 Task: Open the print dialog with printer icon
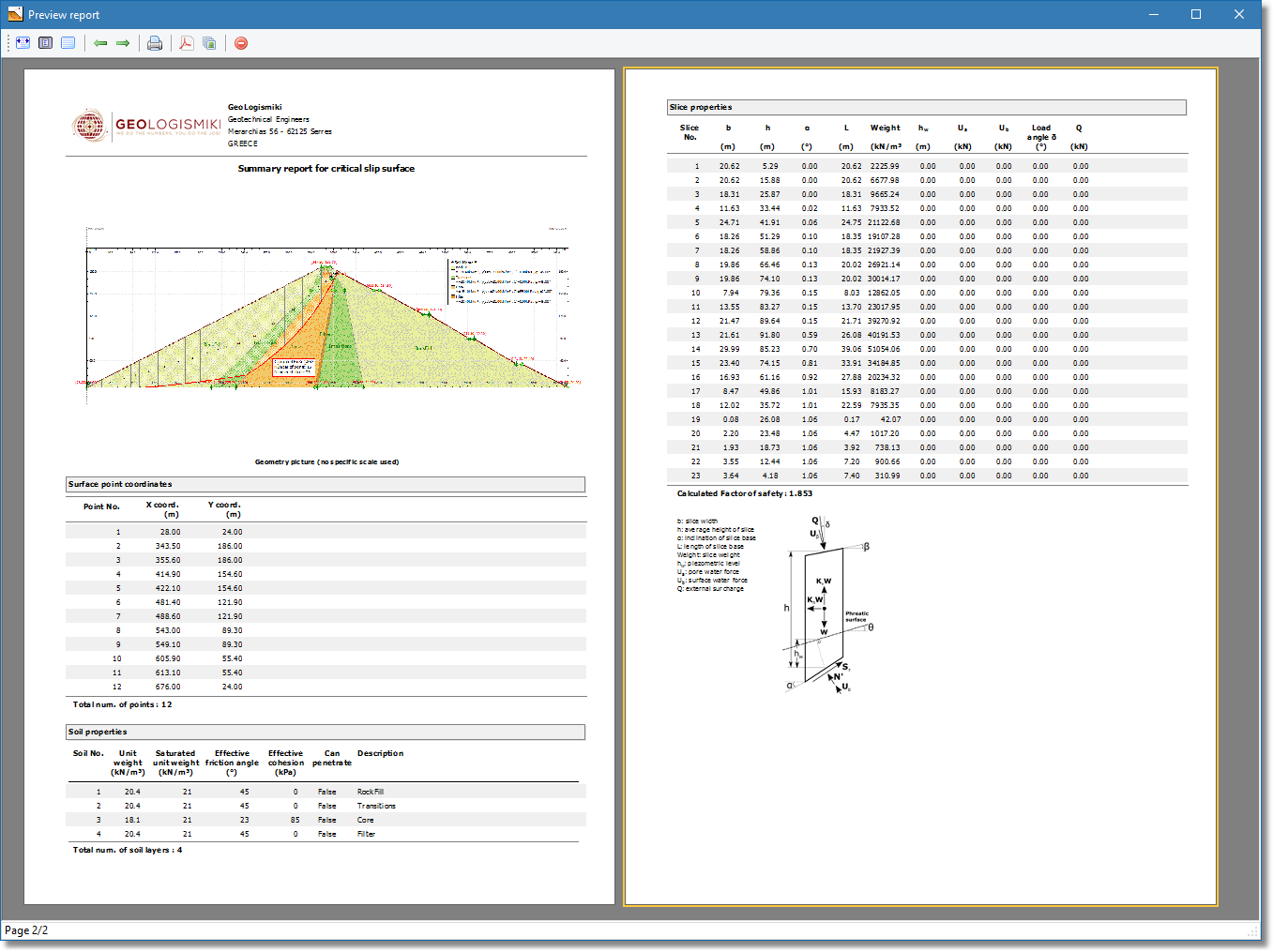pos(154,42)
